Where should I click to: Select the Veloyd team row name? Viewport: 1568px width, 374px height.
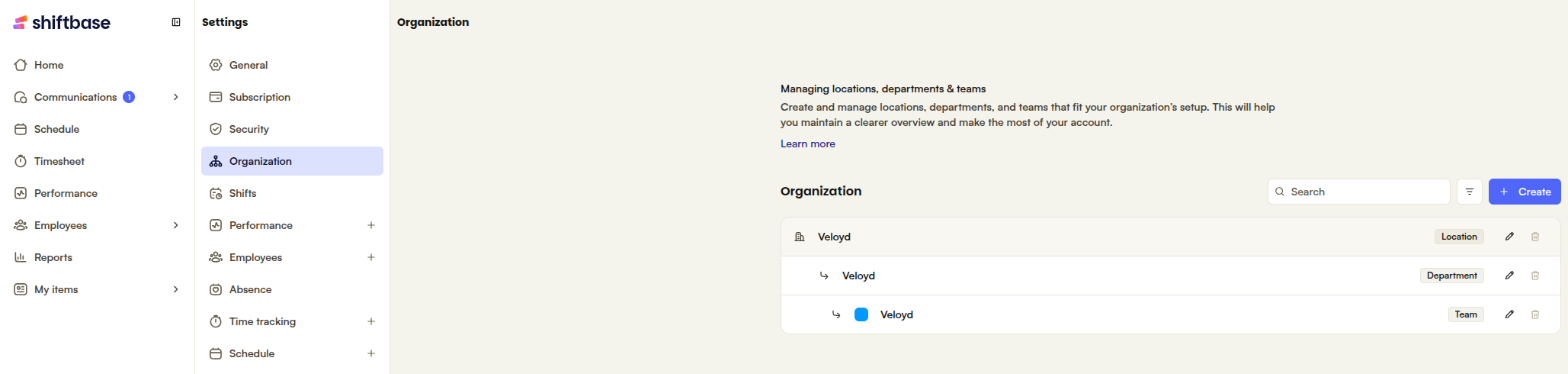(896, 314)
